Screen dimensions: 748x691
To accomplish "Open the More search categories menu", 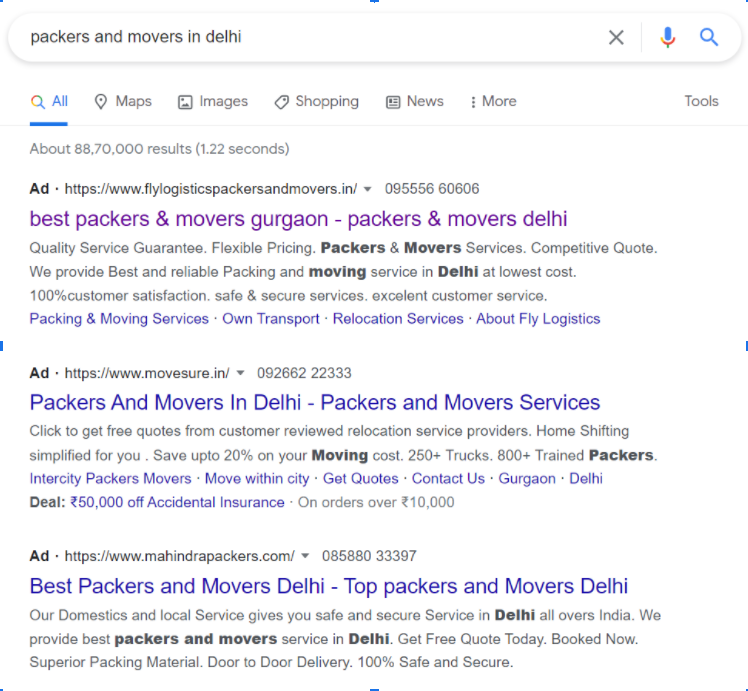I will [493, 102].
